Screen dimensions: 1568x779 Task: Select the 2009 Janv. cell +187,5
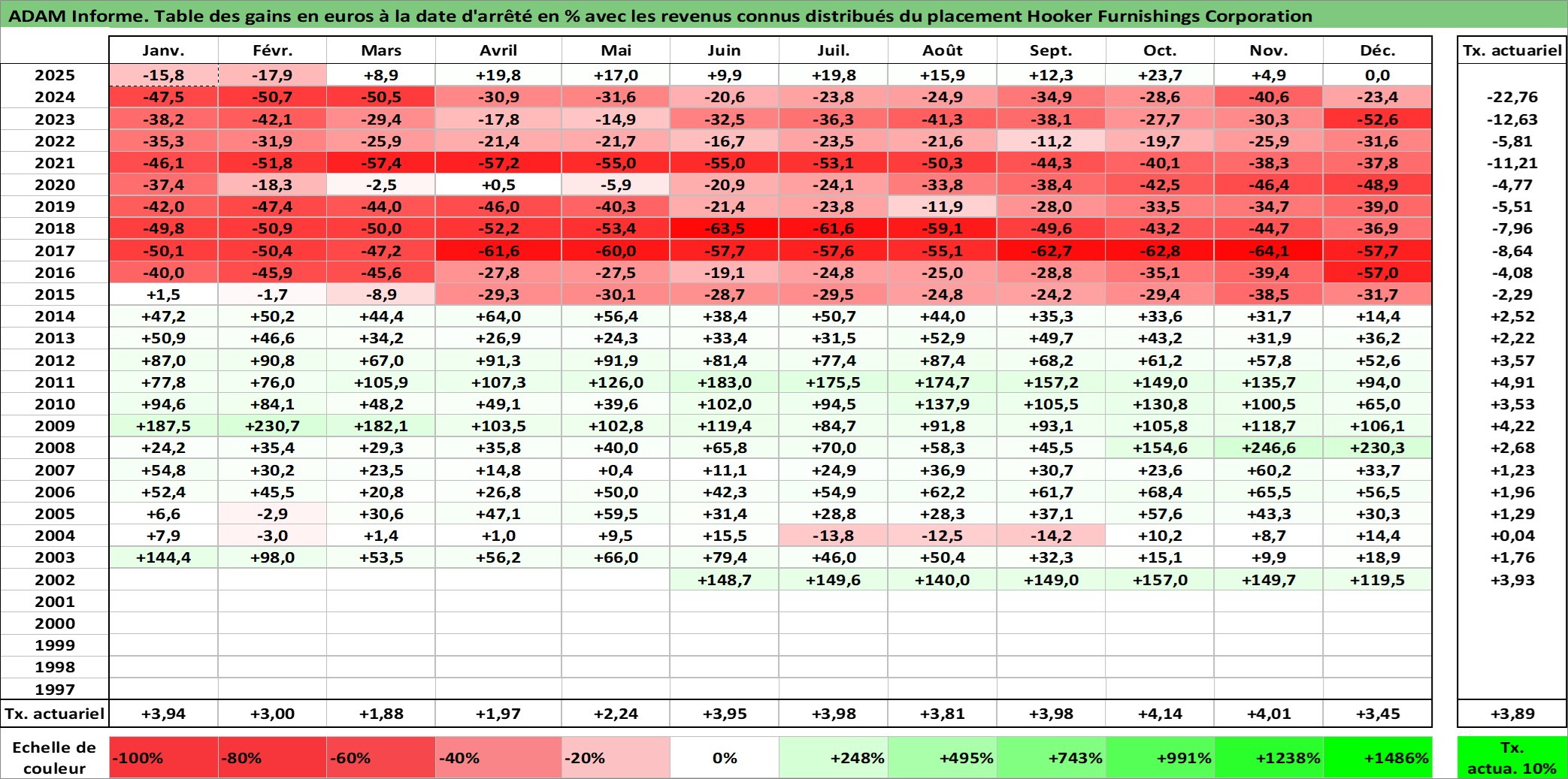(164, 426)
